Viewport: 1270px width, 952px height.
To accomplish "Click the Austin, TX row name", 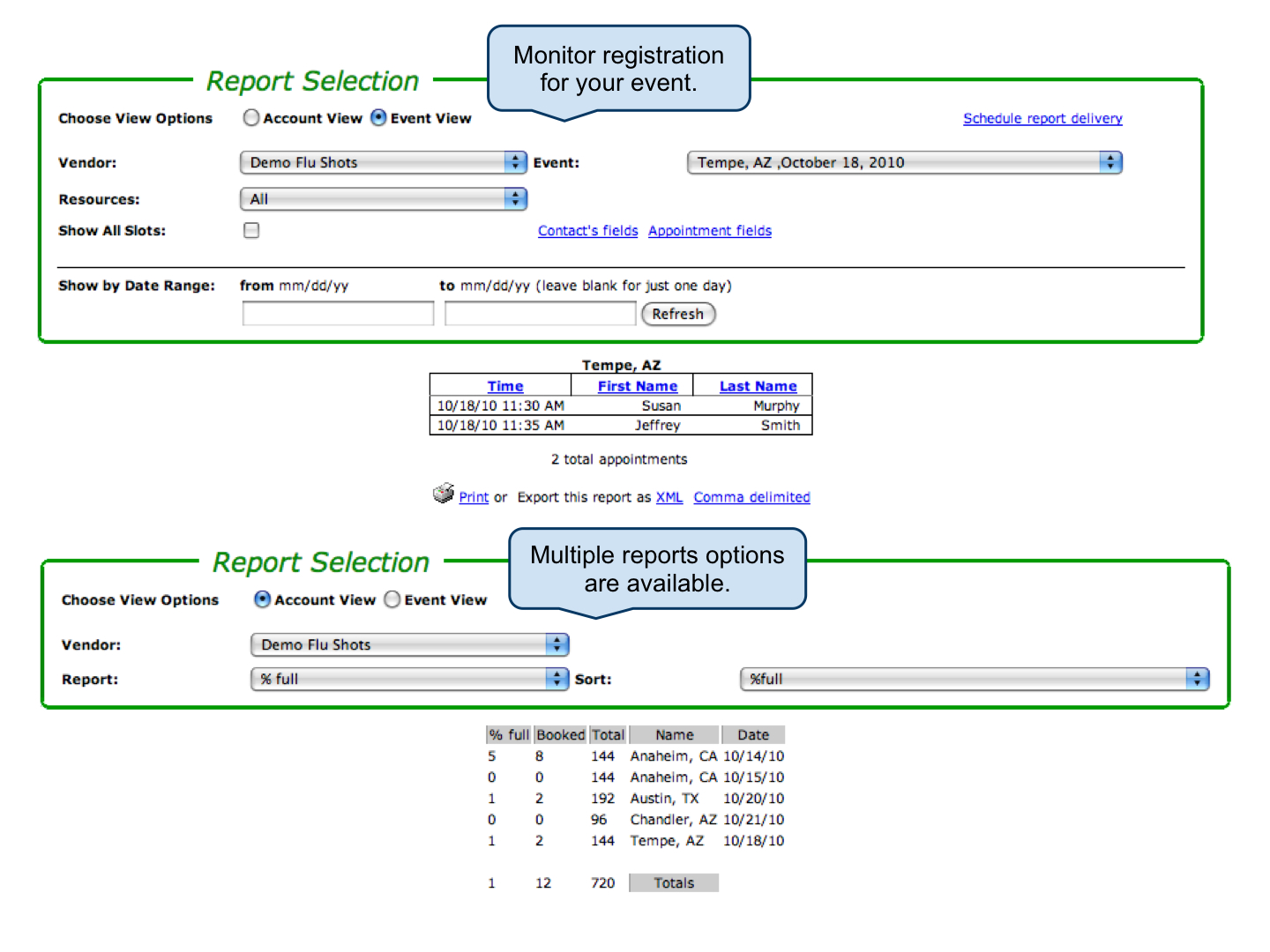I will point(664,799).
